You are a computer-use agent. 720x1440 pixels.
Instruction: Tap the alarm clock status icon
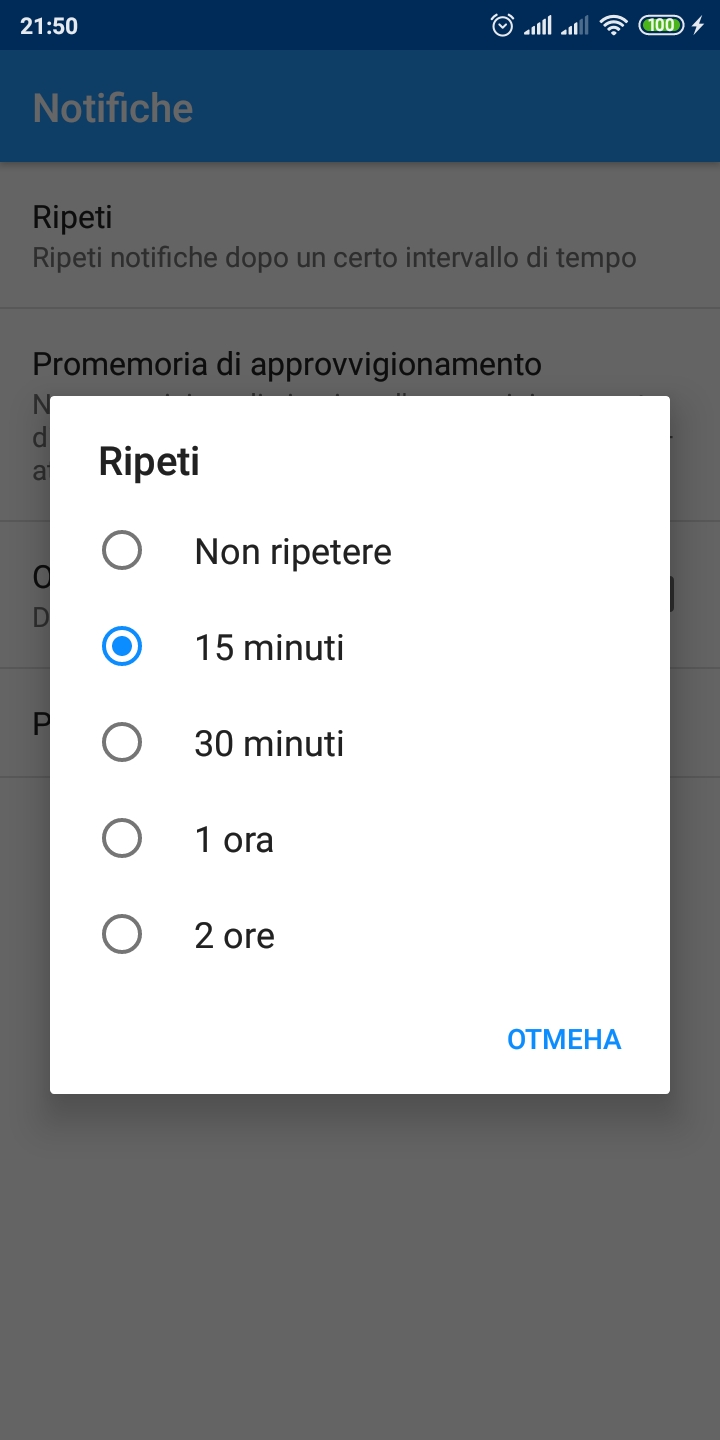coord(502,26)
